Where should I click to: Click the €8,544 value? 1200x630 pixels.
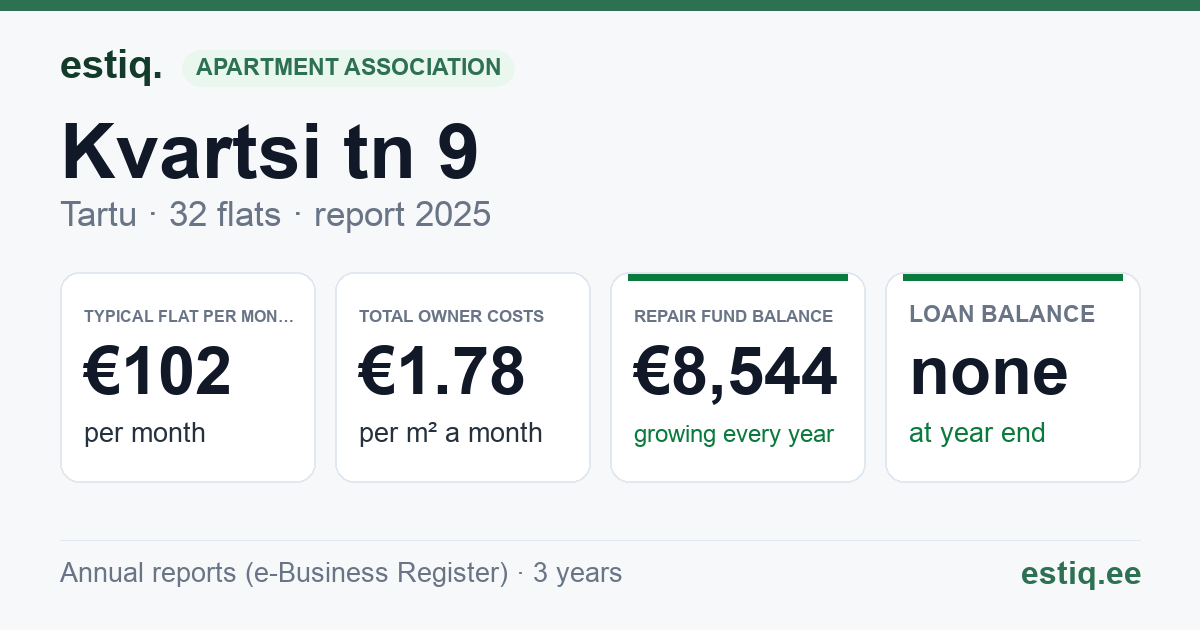pyautogui.click(x=736, y=371)
